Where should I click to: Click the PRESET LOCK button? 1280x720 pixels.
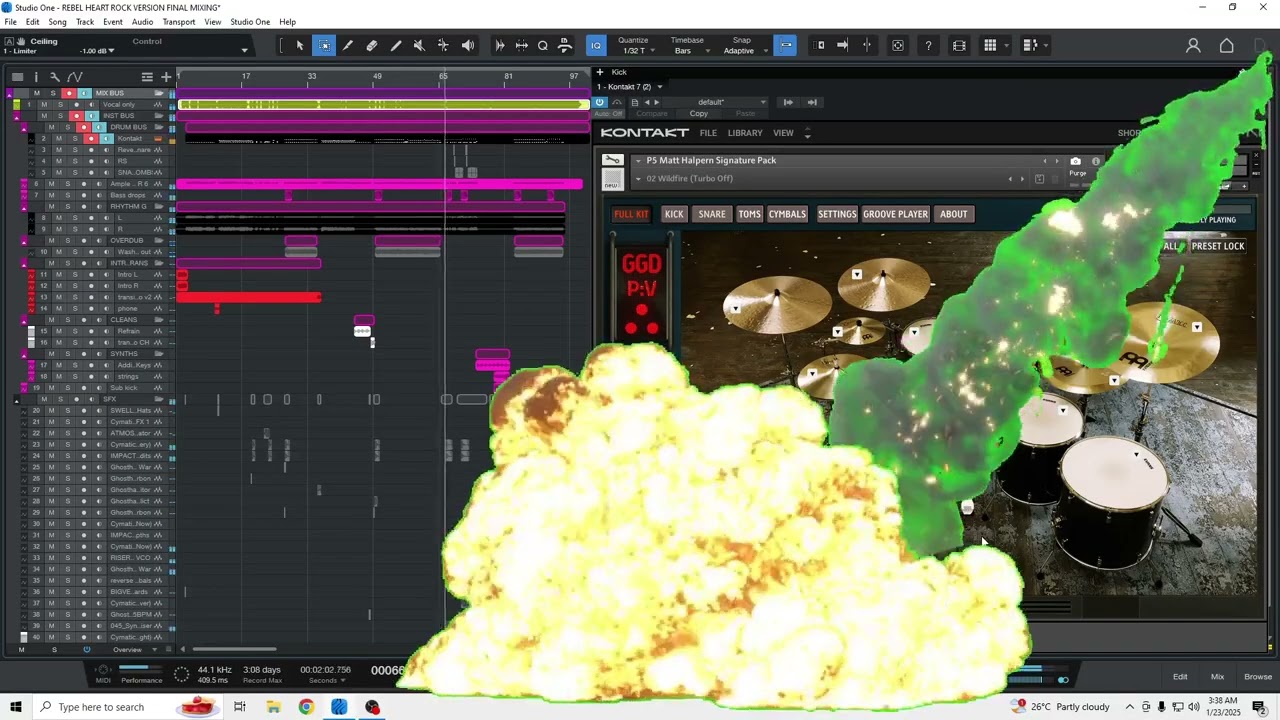(x=1218, y=246)
